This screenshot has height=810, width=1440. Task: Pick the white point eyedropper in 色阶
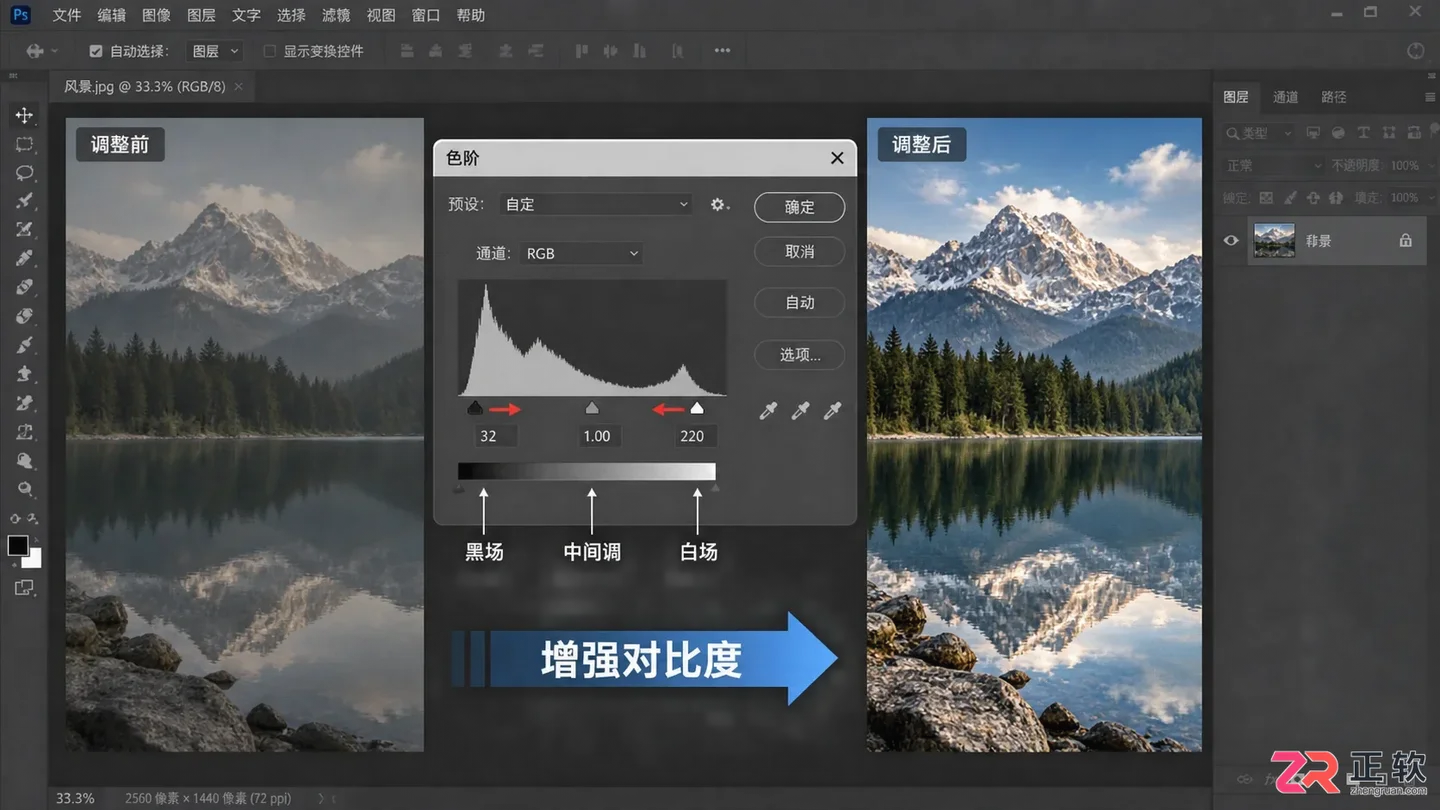tap(832, 410)
